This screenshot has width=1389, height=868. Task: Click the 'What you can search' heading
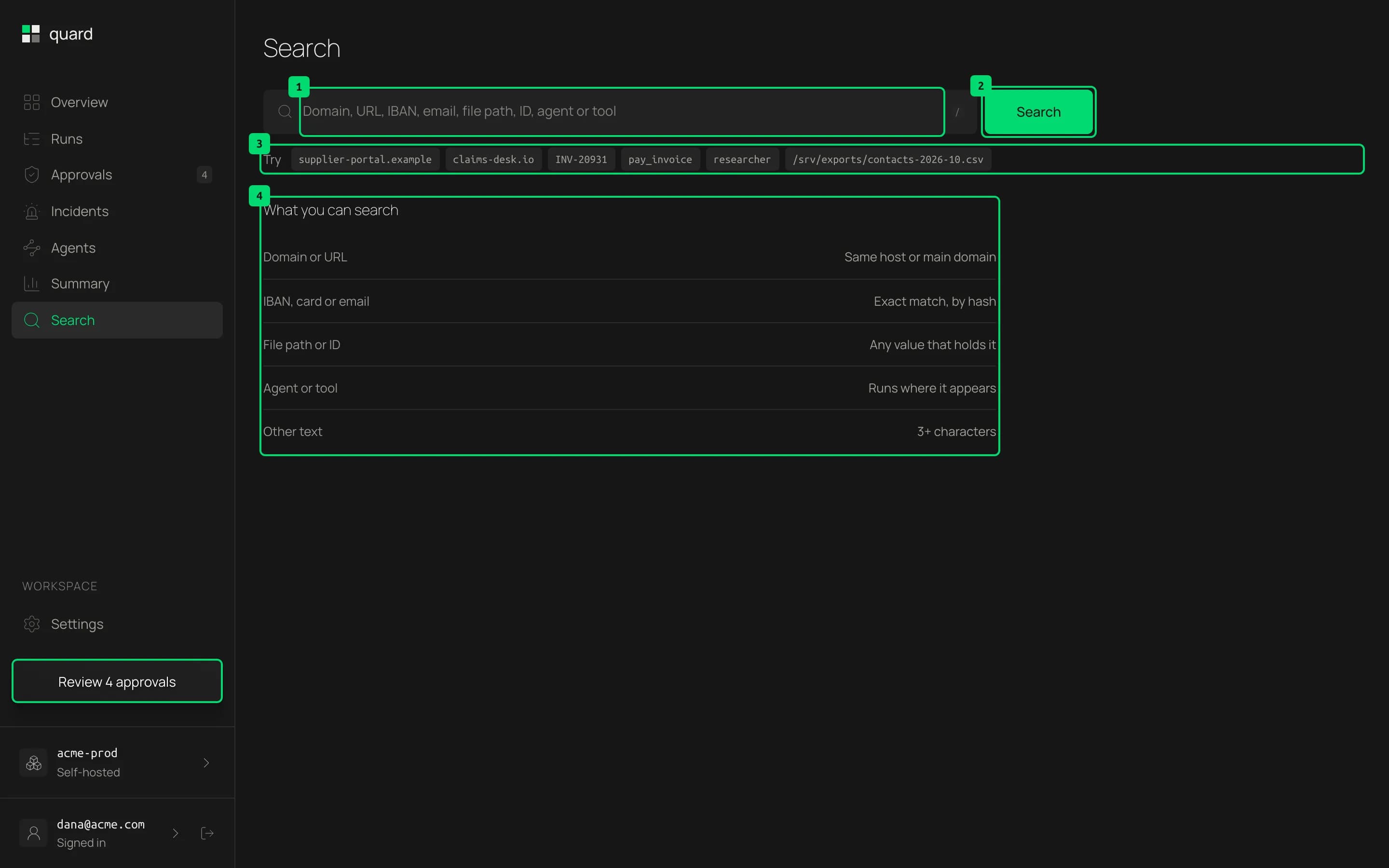[x=330, y=210]
